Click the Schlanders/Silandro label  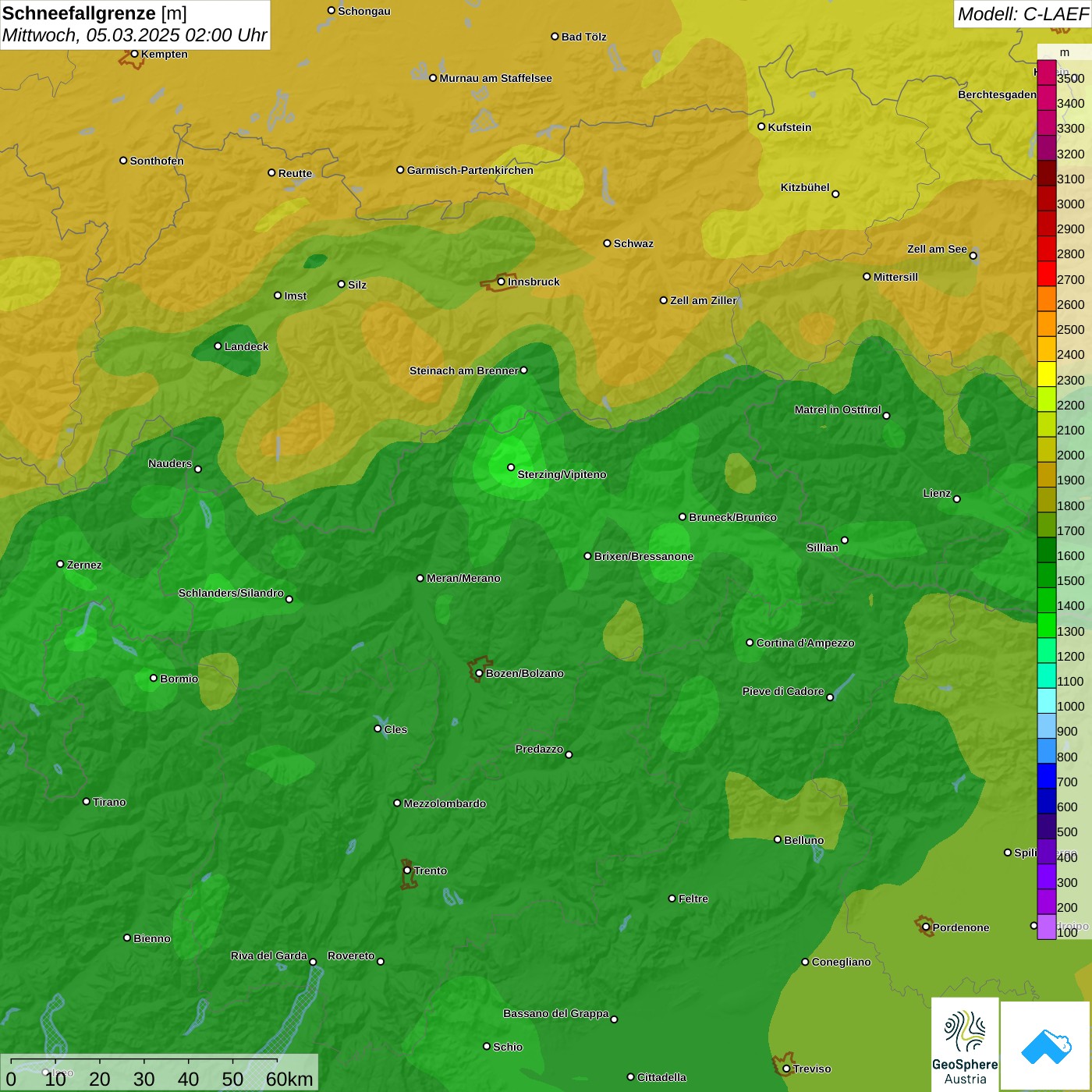pyautogui.click(x=231, y=593)
